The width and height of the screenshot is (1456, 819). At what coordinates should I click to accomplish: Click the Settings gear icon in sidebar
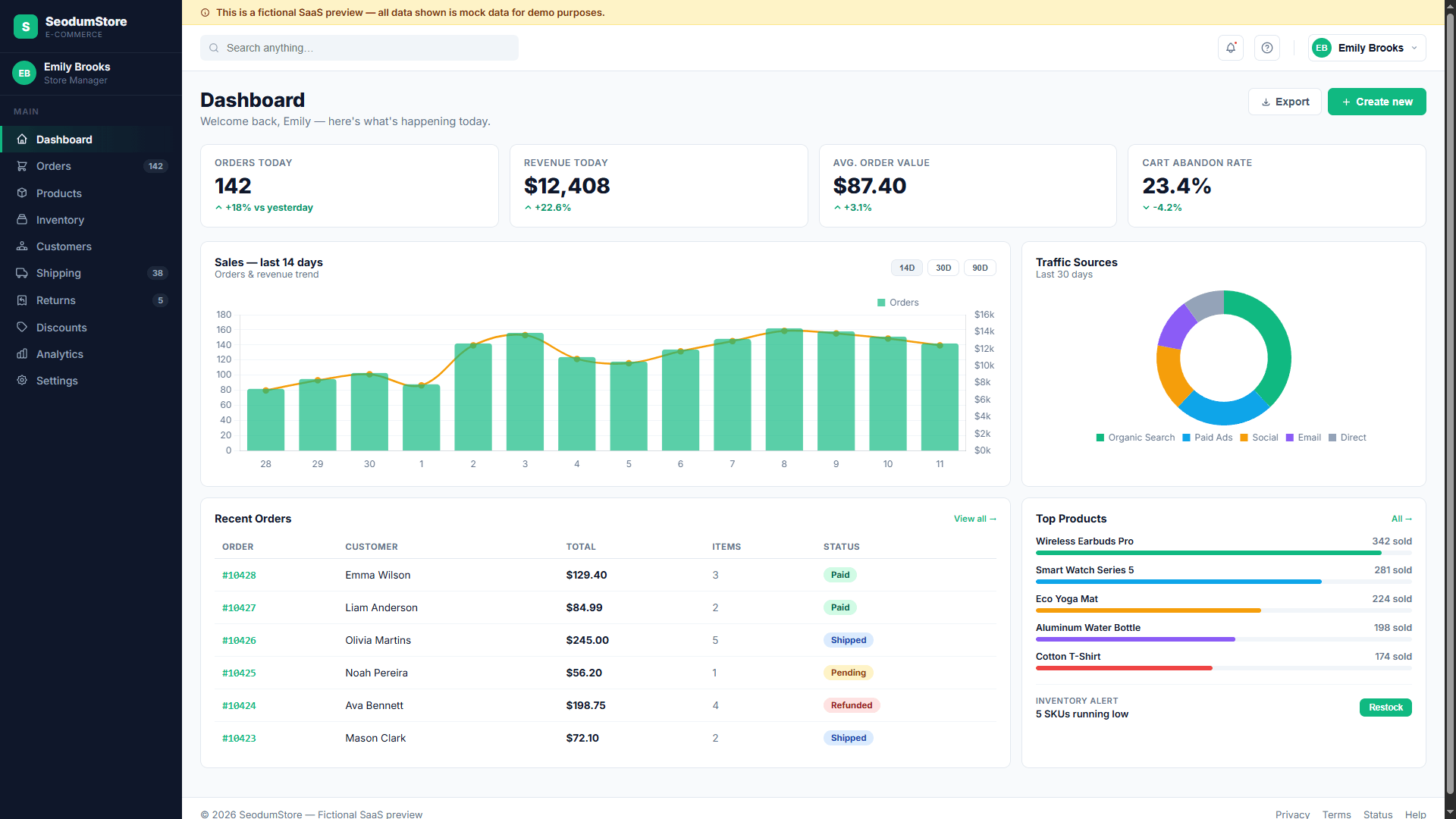(x=22, y=381)
